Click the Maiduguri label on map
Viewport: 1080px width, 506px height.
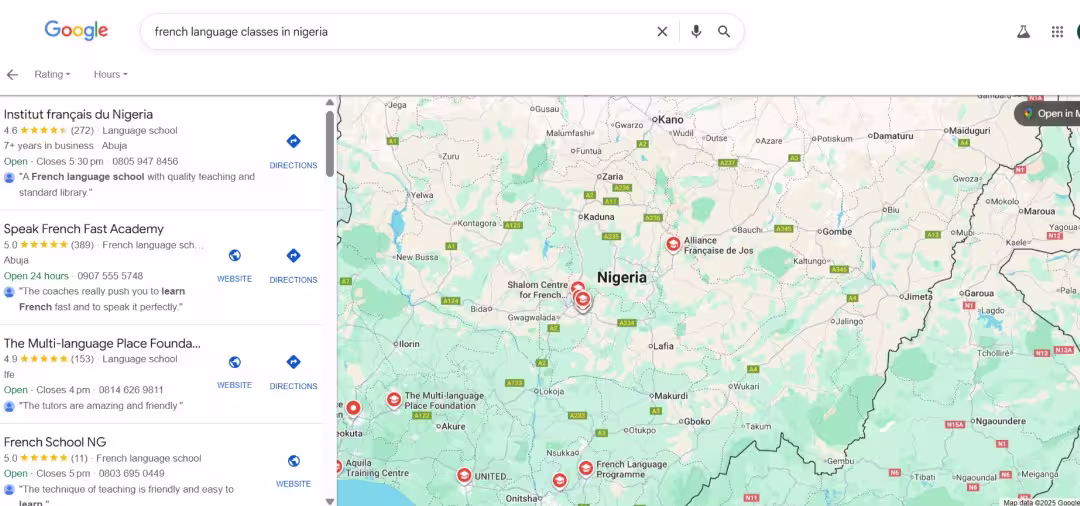click(x=969, y=130)
